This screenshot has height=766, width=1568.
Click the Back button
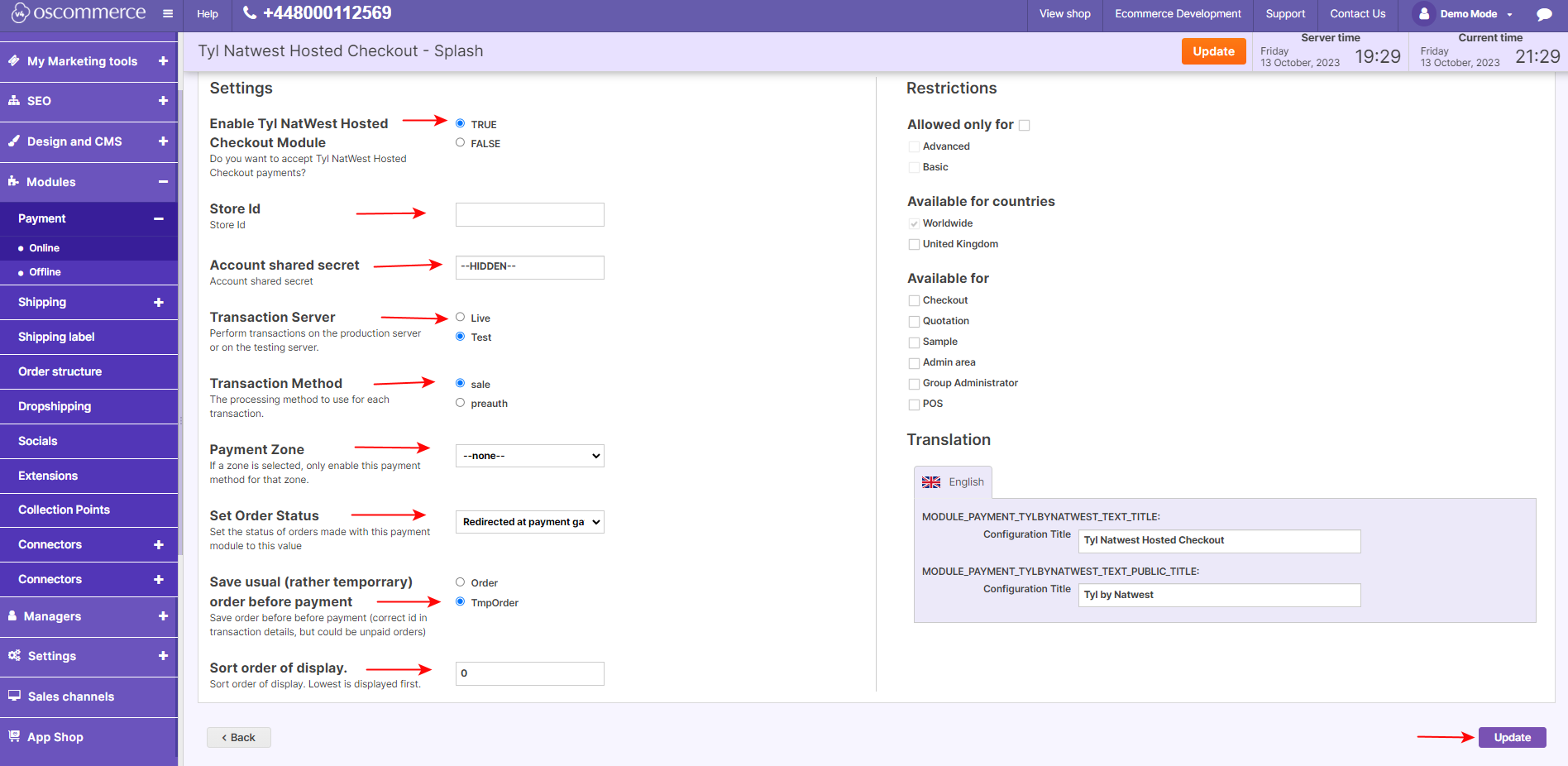coord(238,736)
